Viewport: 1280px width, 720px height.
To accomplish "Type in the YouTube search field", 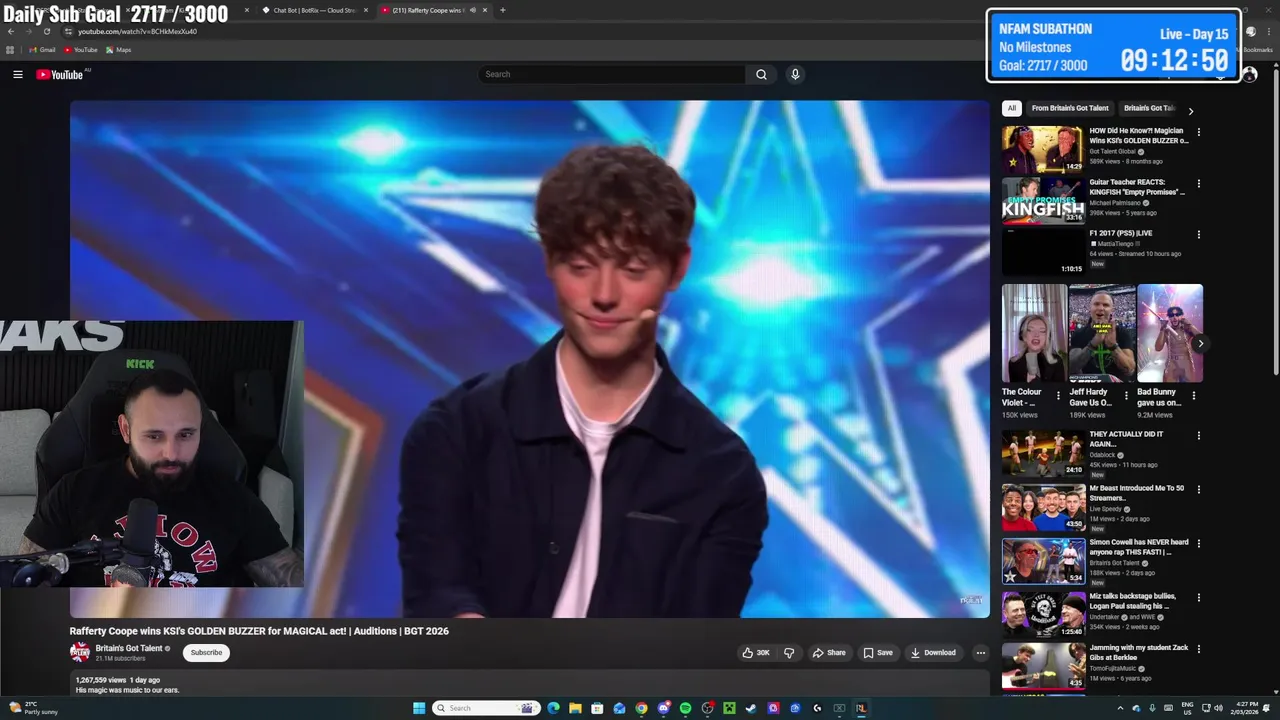I will tap(612, 74).
